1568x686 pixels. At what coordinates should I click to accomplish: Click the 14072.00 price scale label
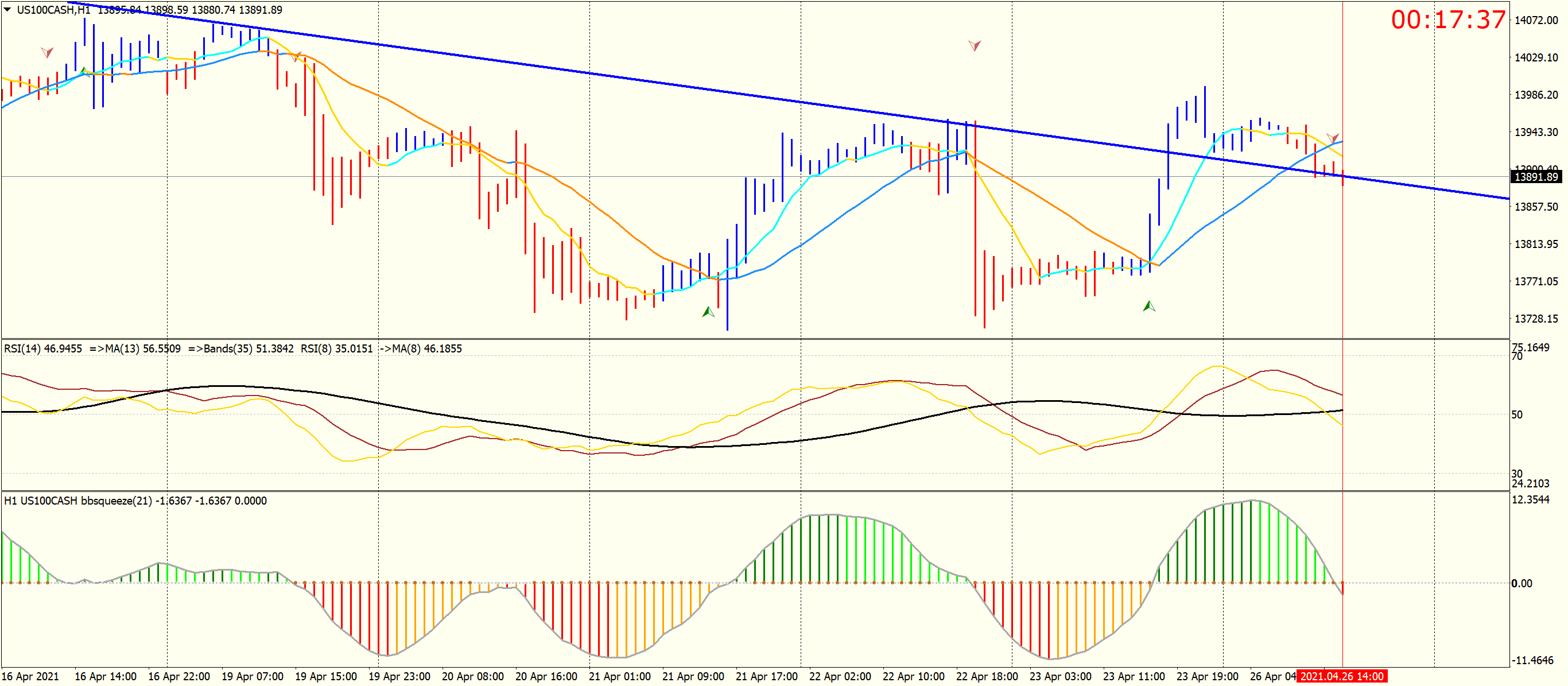[x=1536, y=20]
